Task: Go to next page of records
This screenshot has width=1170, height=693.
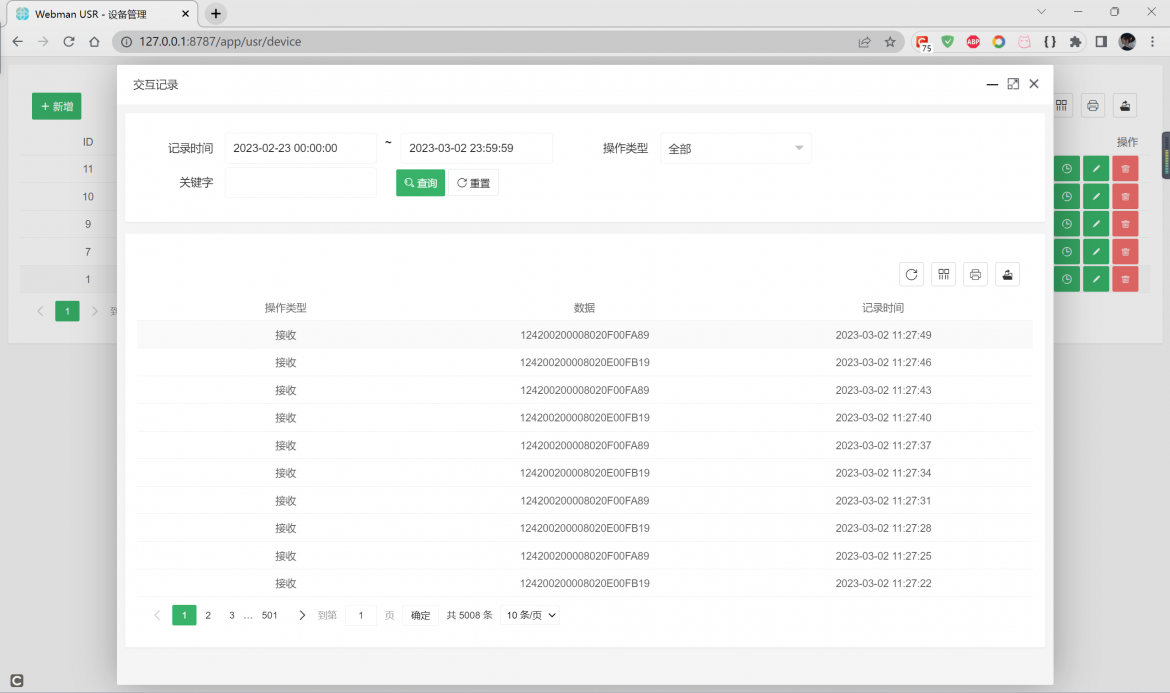Action: click(x=301, y=615)
